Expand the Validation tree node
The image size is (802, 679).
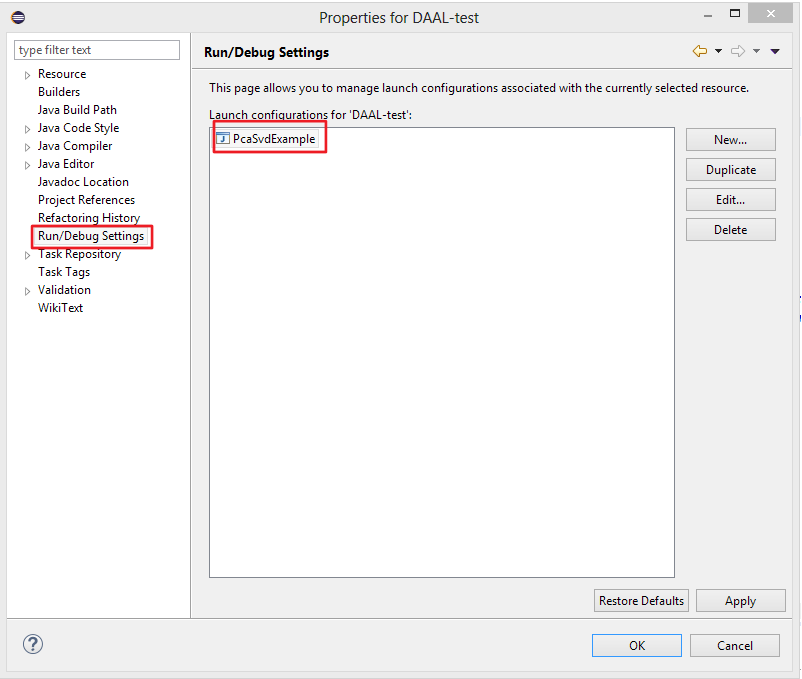point(27,291)
